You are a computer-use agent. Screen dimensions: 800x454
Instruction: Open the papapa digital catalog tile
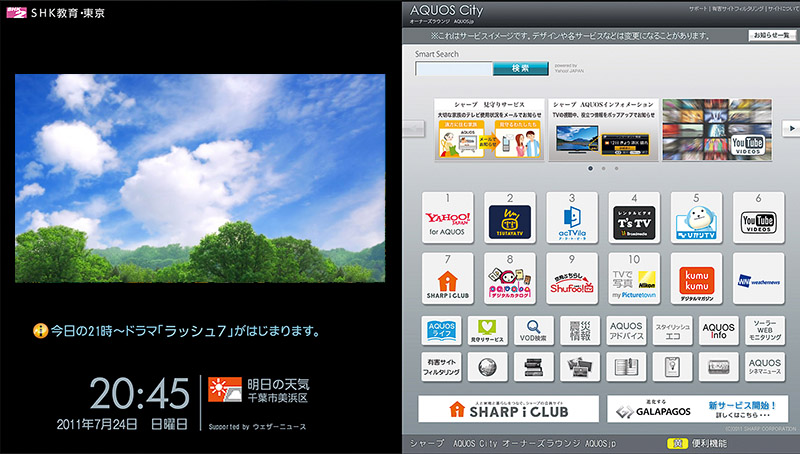(x=510, y=279)
